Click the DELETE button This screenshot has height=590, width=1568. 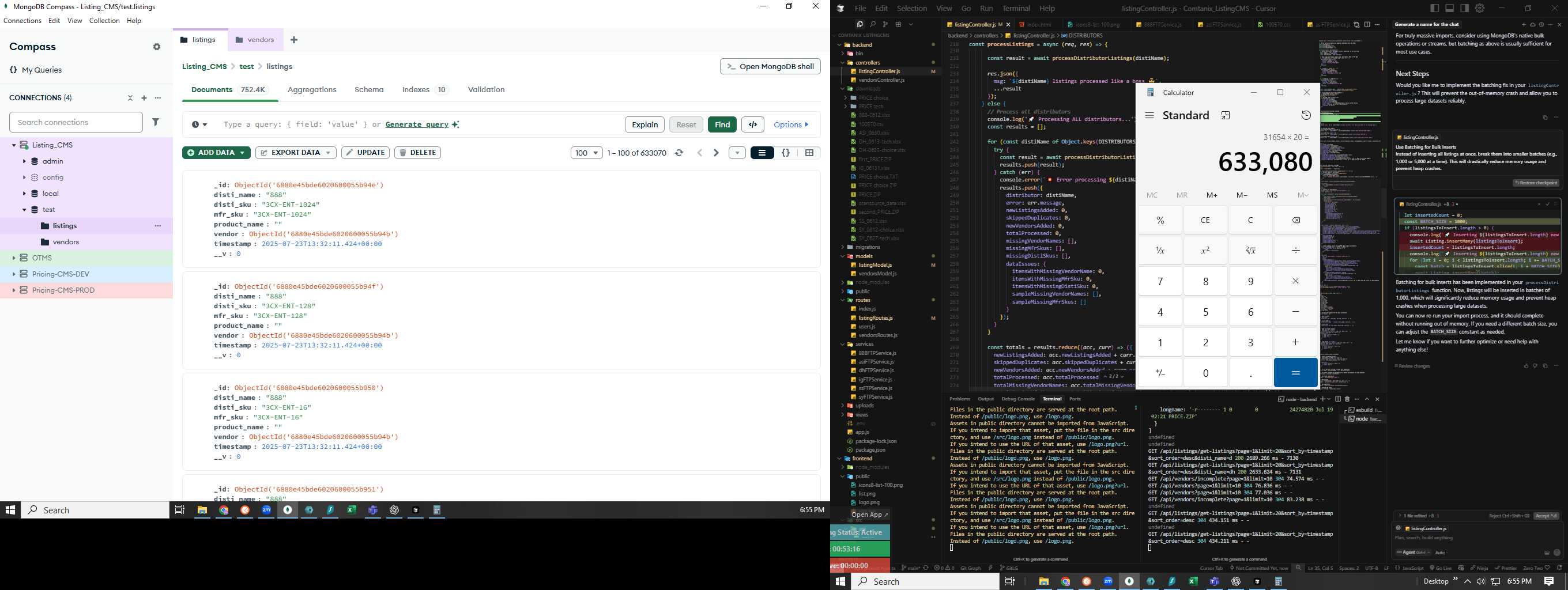click(417, 153)
